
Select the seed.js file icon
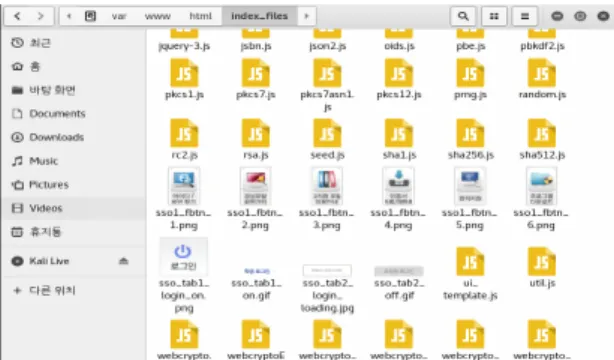click(x=327, y=133)
